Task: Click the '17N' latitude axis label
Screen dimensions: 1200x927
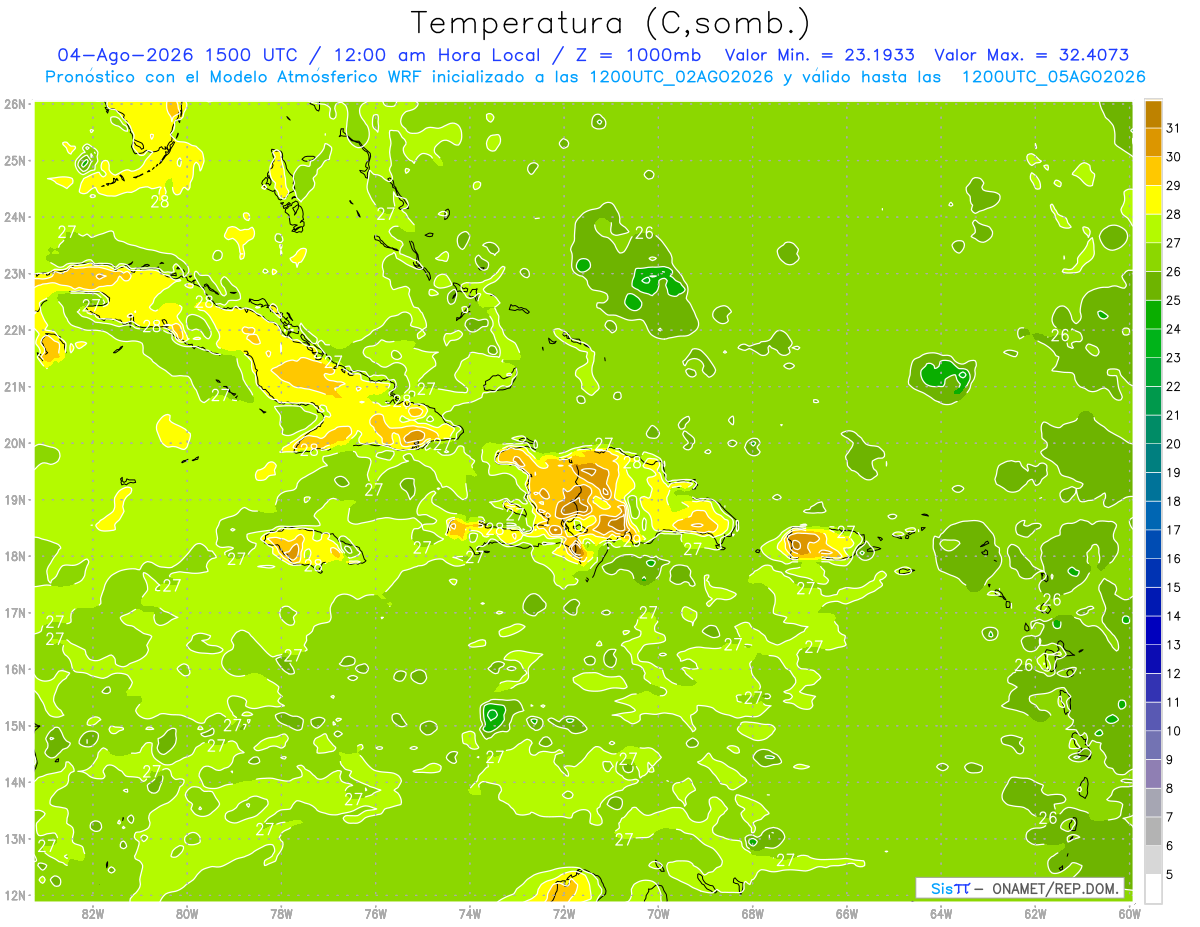Action: click(15, 613)
